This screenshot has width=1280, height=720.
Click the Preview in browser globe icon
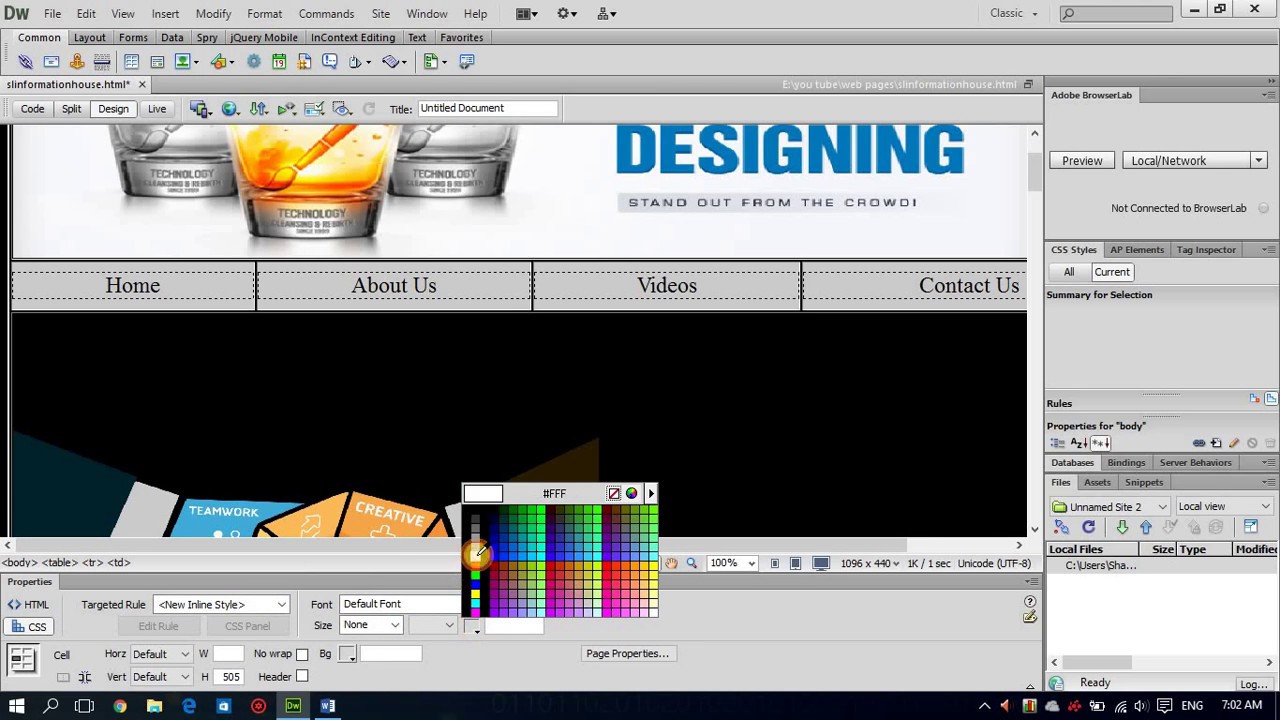tap(230, 109)
